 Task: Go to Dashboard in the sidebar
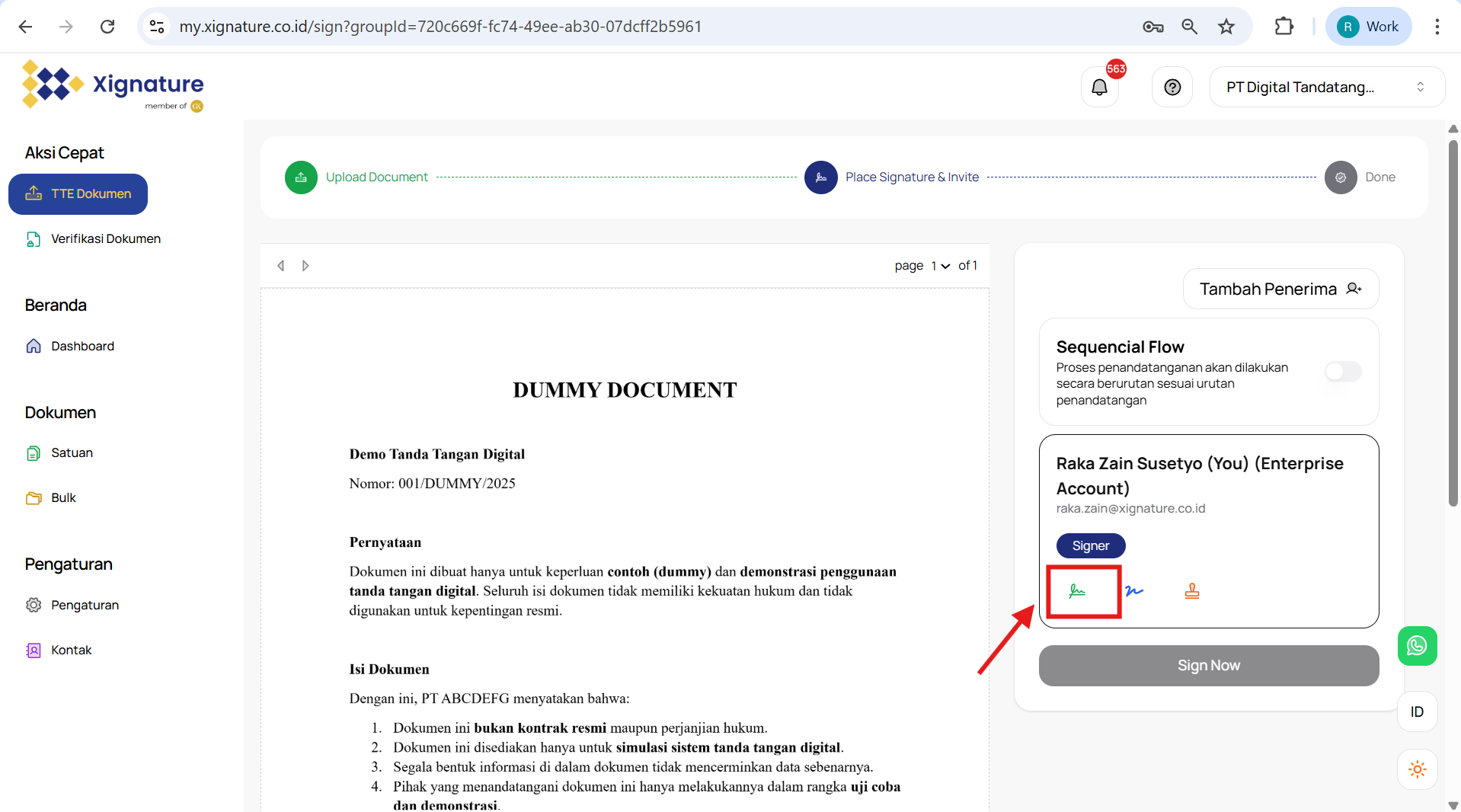click(x=82, y=347)
